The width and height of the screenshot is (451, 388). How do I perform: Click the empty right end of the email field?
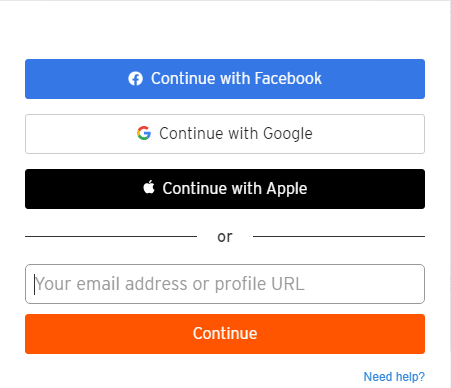(367, 284)
